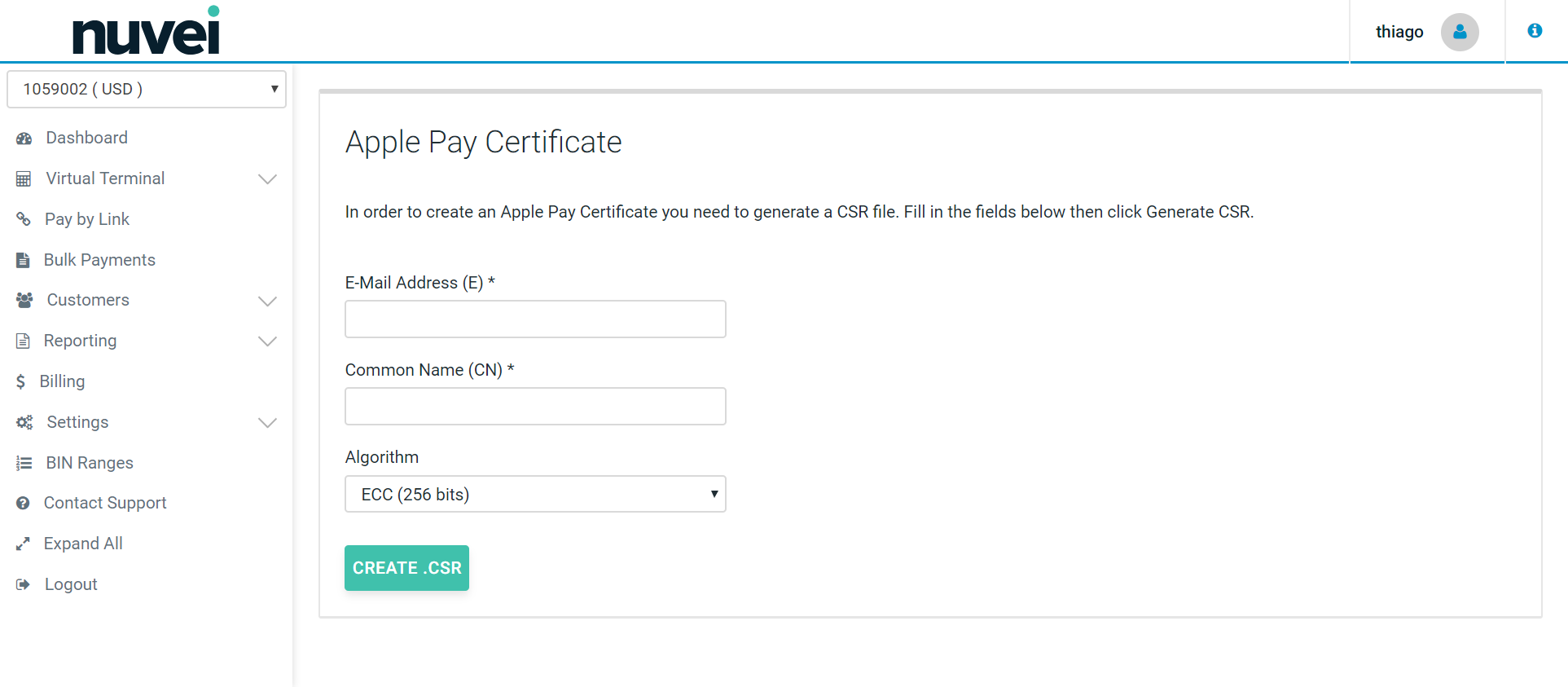Expand the Virtual Terminal submenu chevron
1568x687 pixels.
tap(267, 179)
